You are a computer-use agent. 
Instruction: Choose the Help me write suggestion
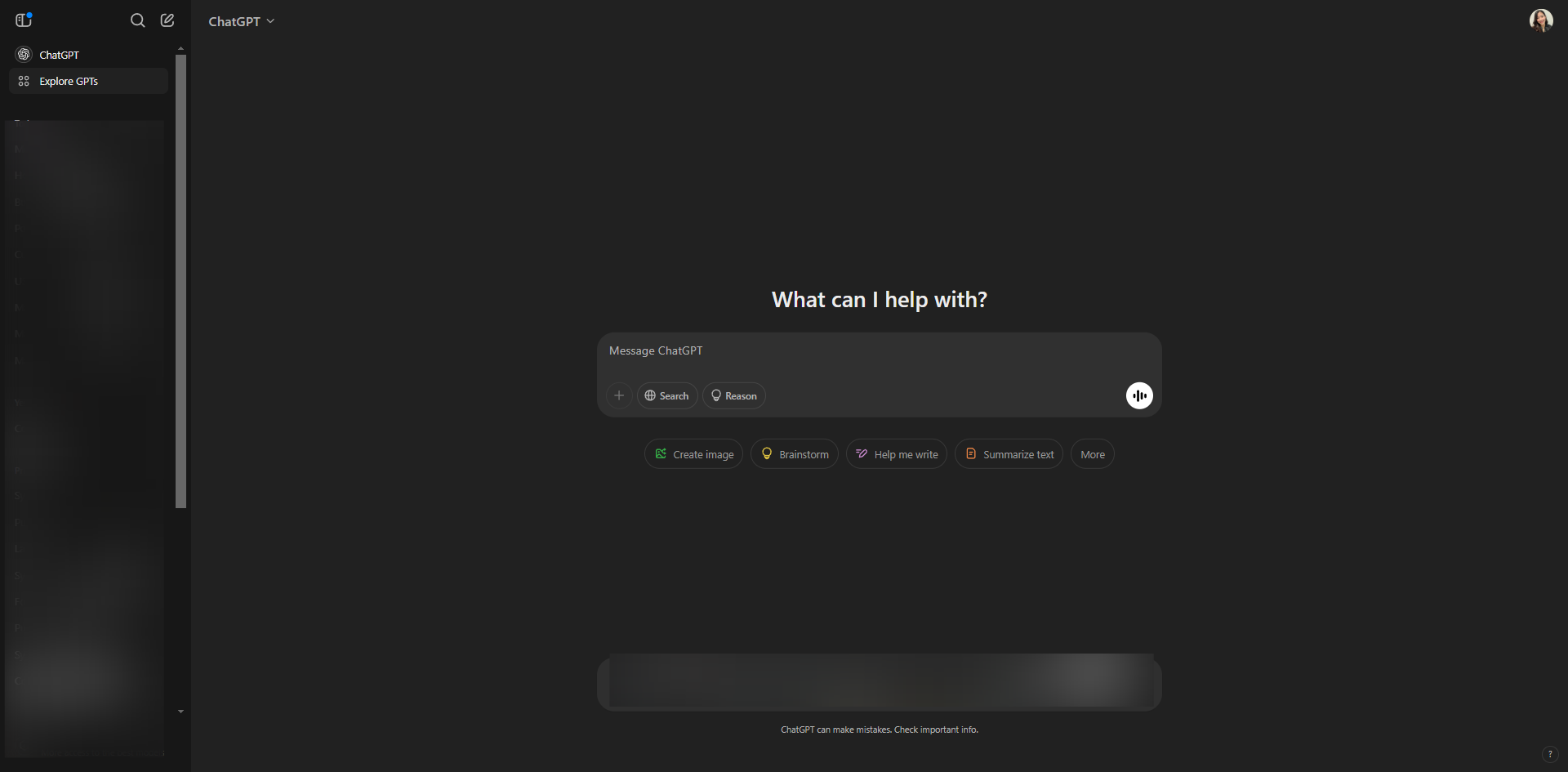pos(897,454)
